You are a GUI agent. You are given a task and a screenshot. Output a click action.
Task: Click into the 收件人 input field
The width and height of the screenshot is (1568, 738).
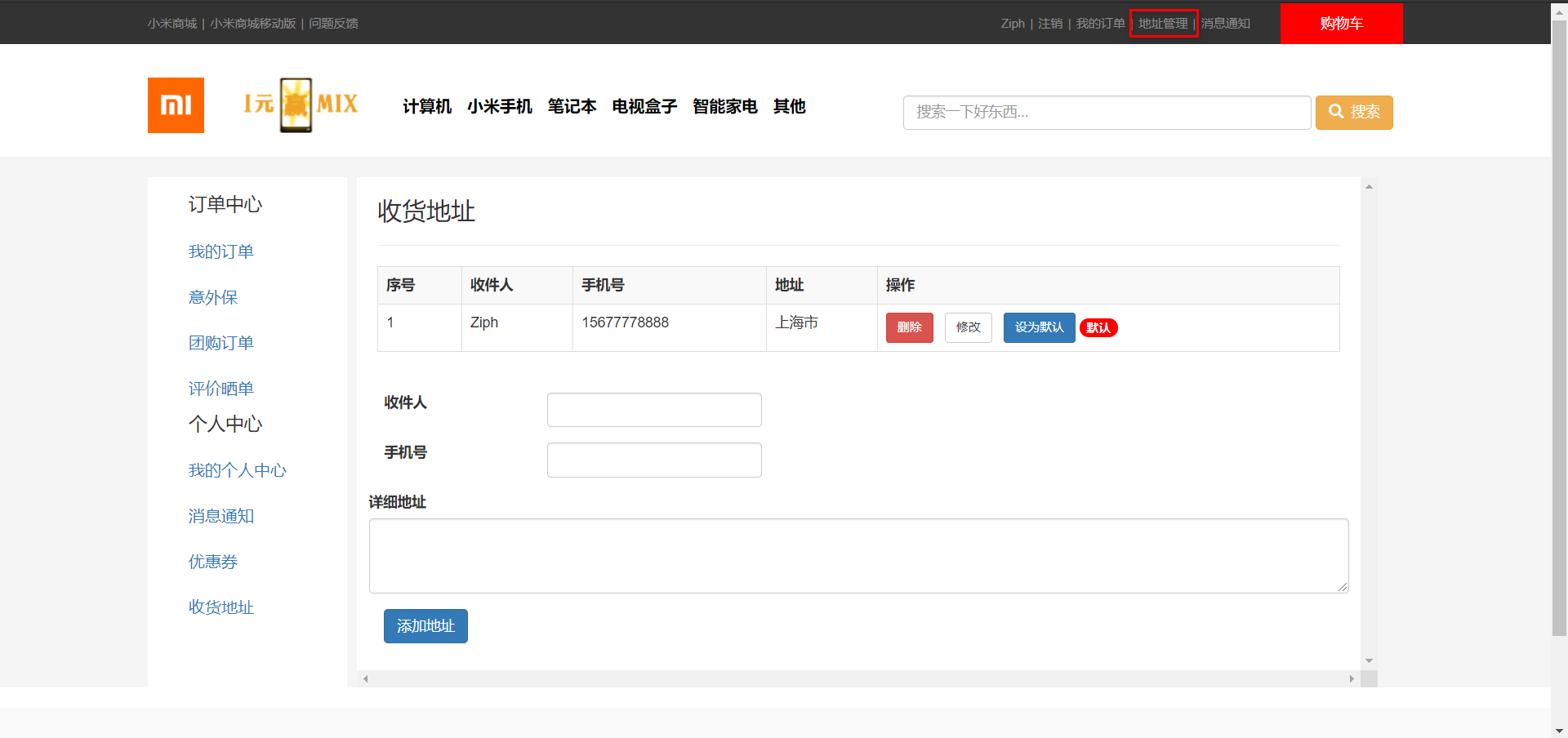click(654, 410)
